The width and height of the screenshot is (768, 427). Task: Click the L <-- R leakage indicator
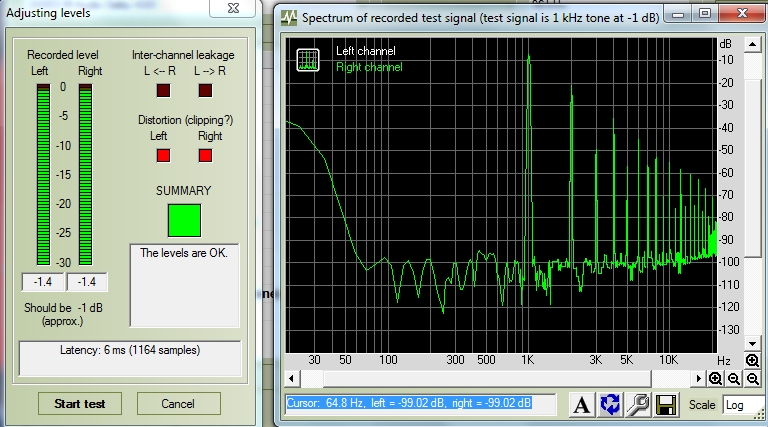tap(163, 91)
